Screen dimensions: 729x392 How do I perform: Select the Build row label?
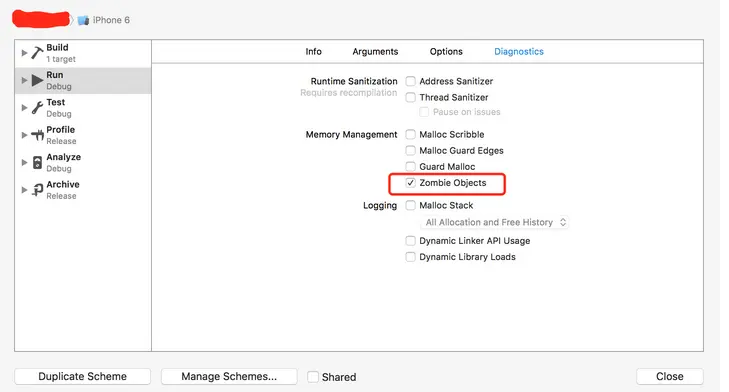pyautogui.click(x=57, y=47)
